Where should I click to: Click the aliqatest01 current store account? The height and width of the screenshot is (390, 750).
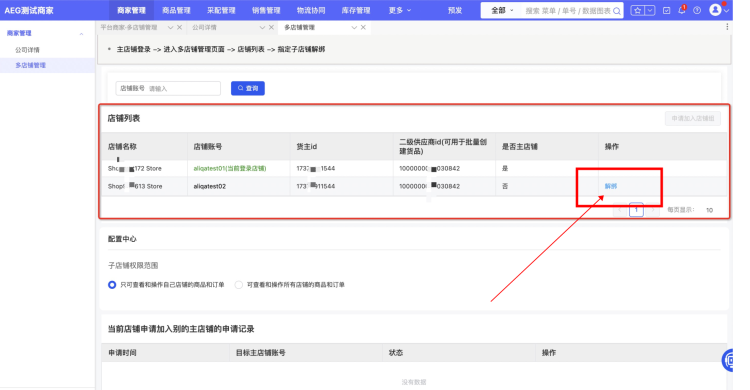point(230,168)
